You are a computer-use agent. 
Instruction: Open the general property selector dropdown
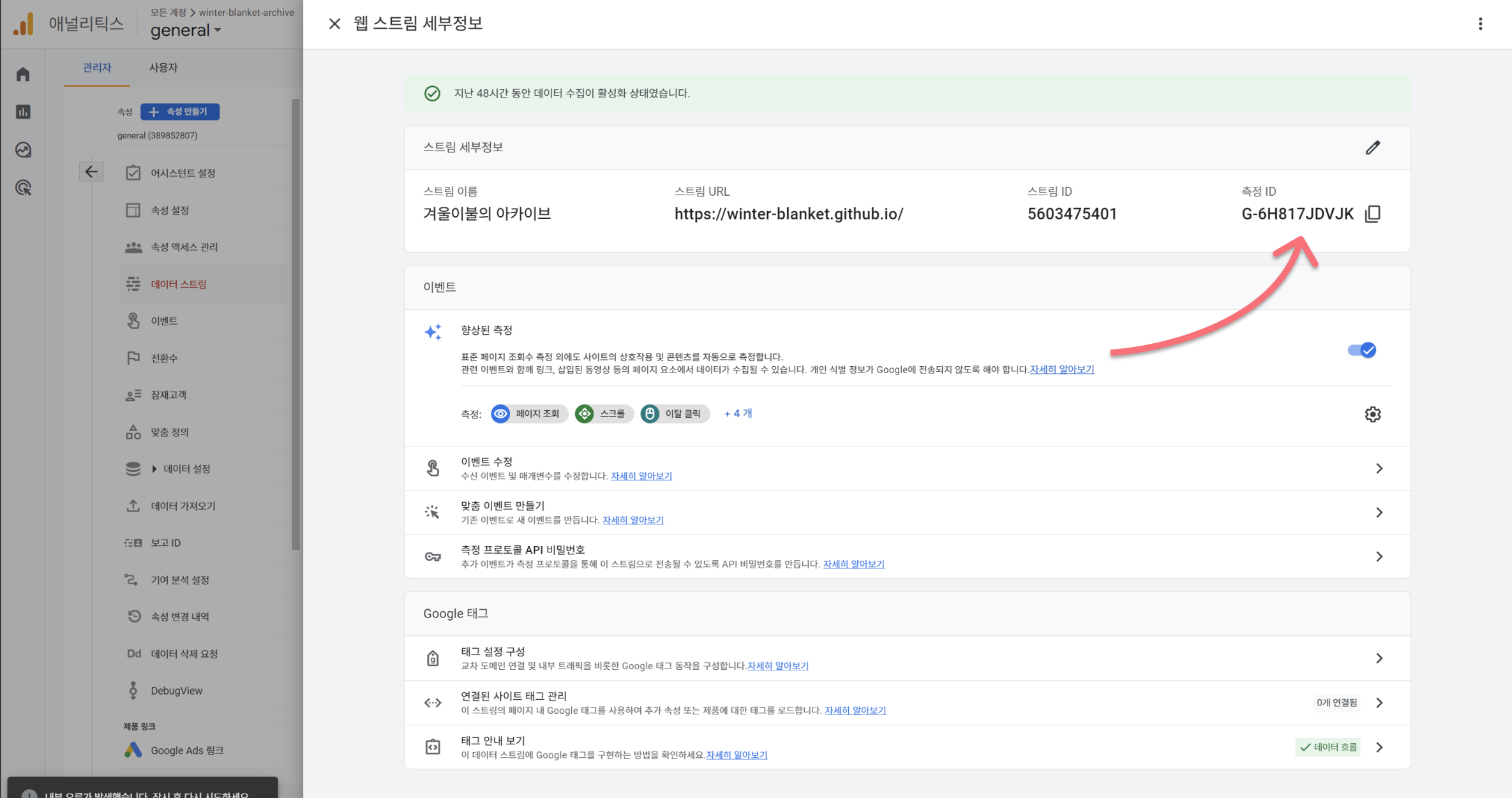click(186, 30)
